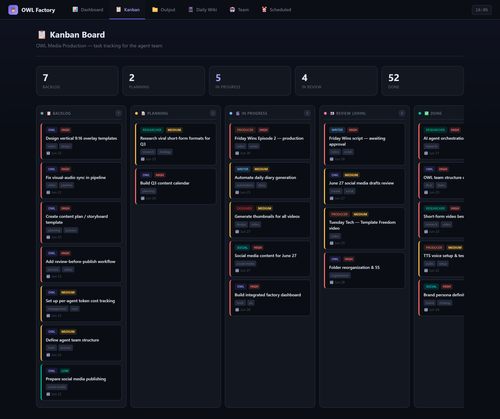Open card Fix visual-audio sync in pipeline
The height and width of the screenshot is (419, 500).
coord(81,180)
